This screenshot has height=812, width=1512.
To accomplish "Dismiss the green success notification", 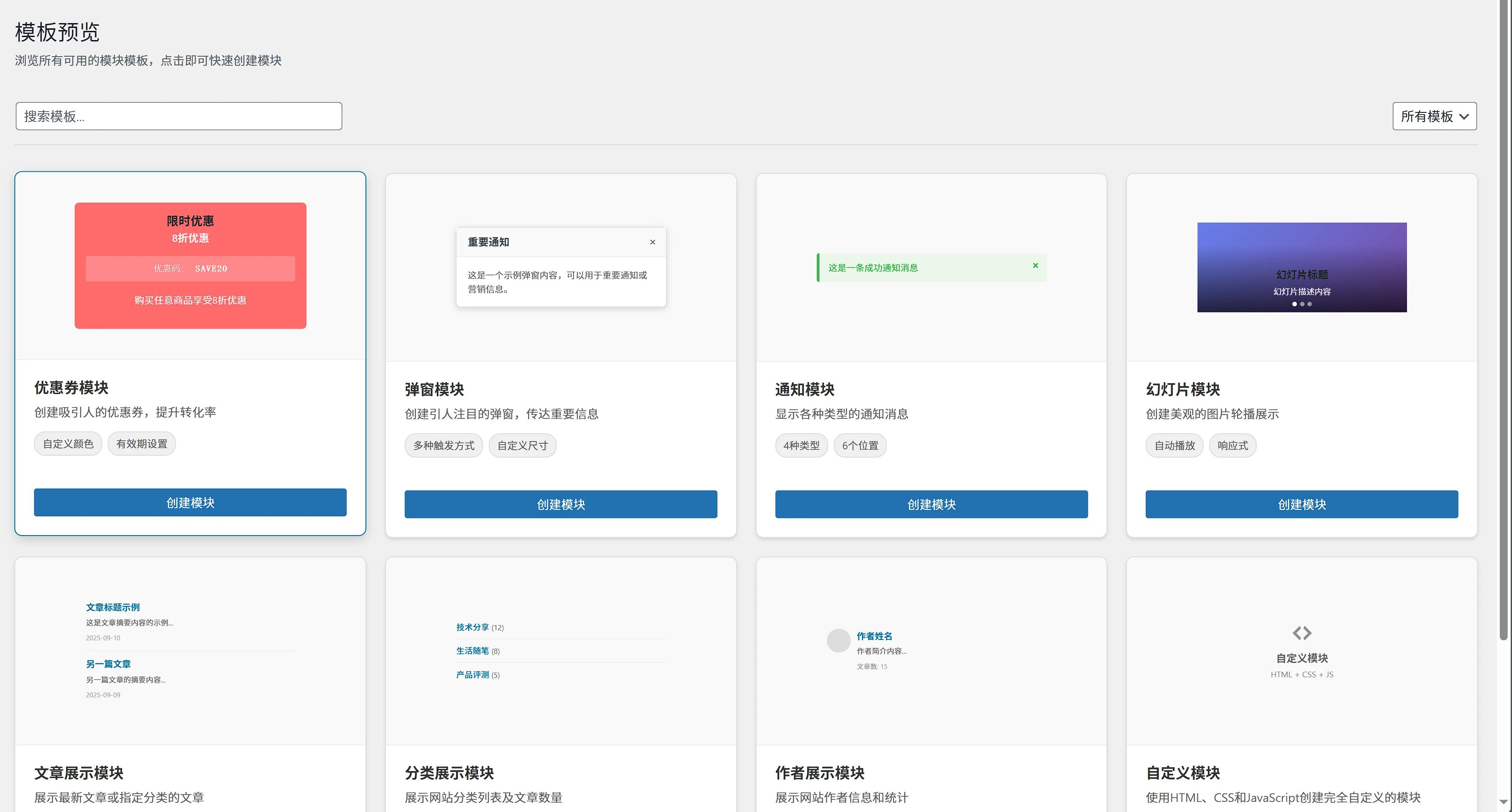I will (x=1035, y=265).
